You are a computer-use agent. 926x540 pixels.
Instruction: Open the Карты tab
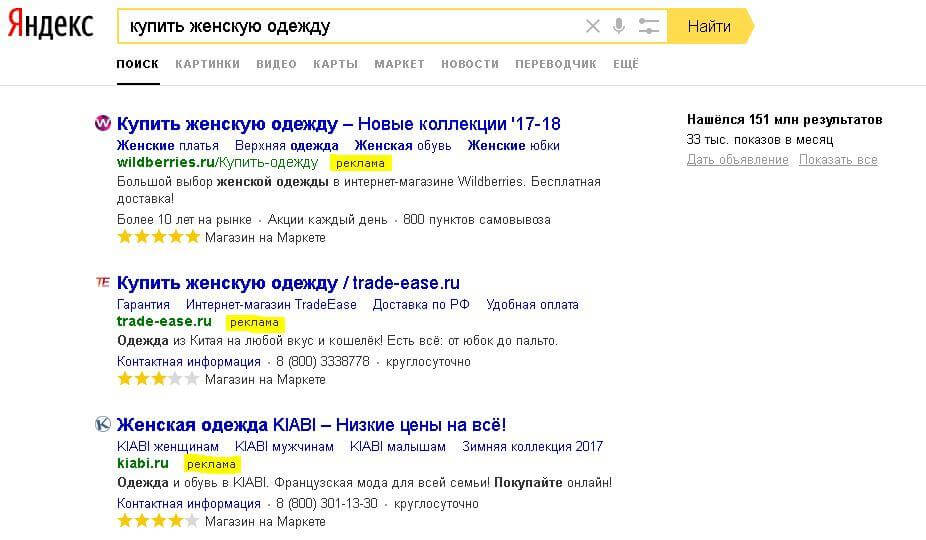(x=335, y=64)
